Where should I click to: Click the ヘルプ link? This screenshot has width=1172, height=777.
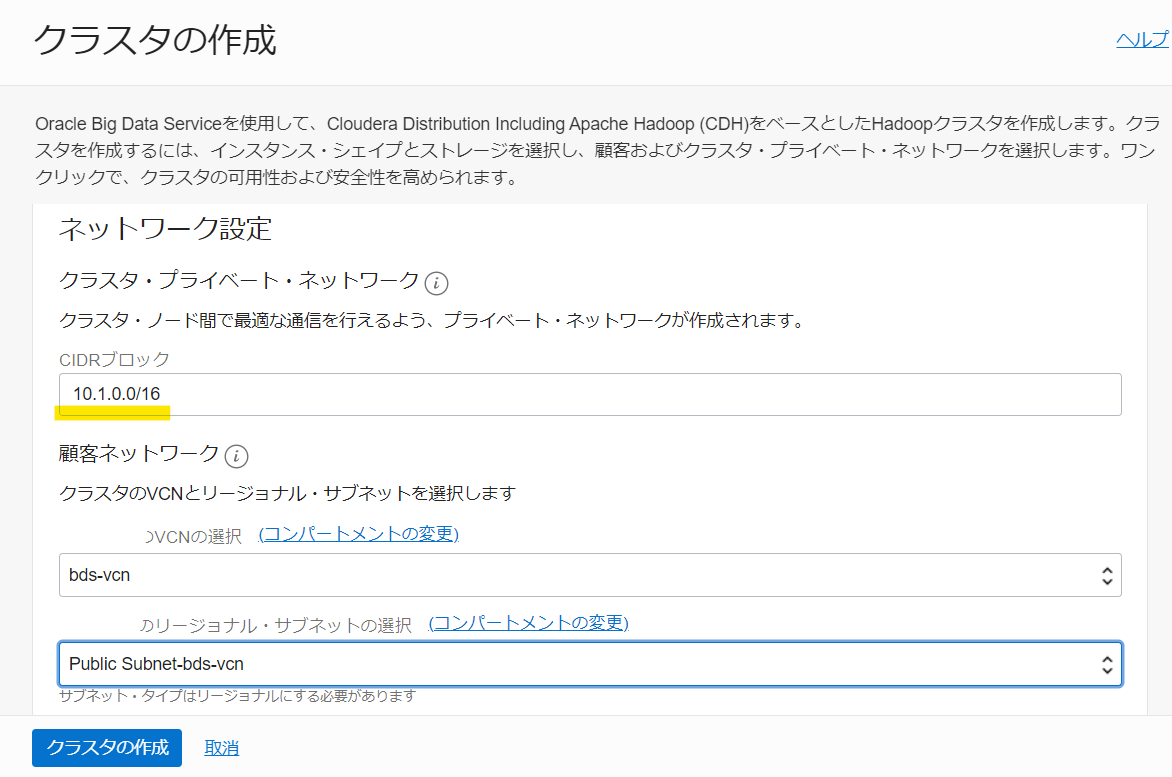click(x=1142, y=38)
